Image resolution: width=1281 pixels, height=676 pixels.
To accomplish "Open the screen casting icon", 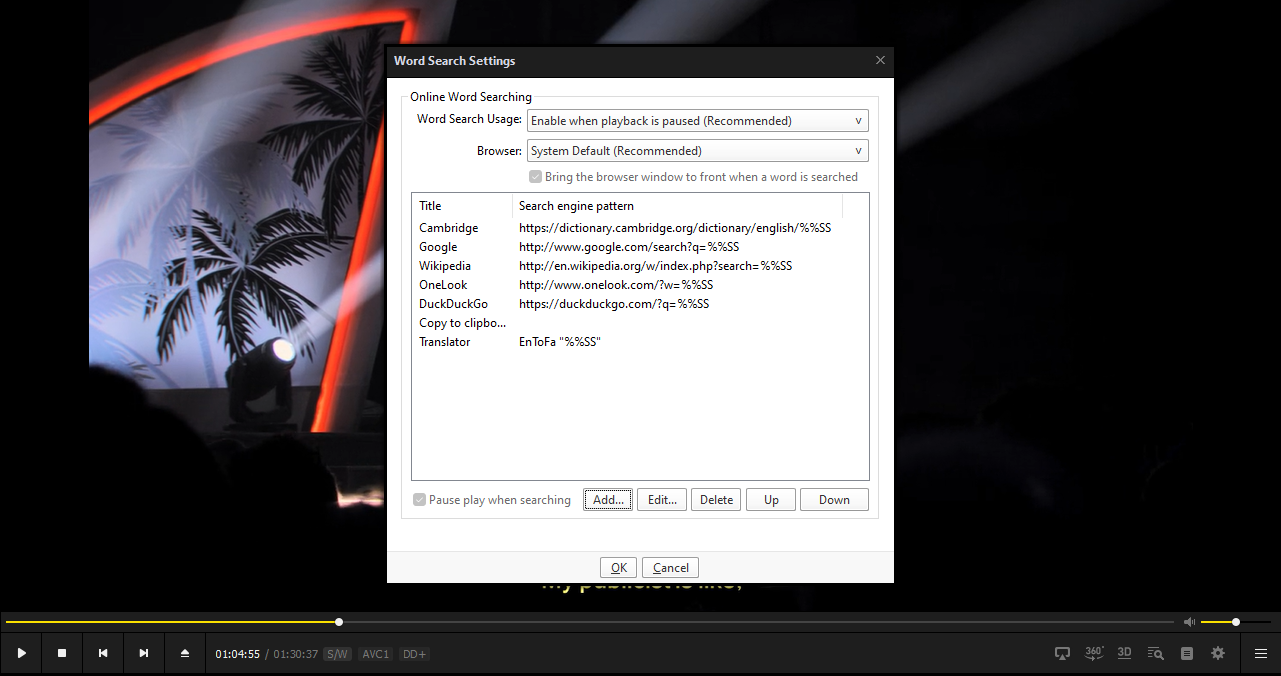I will 1062,653.
